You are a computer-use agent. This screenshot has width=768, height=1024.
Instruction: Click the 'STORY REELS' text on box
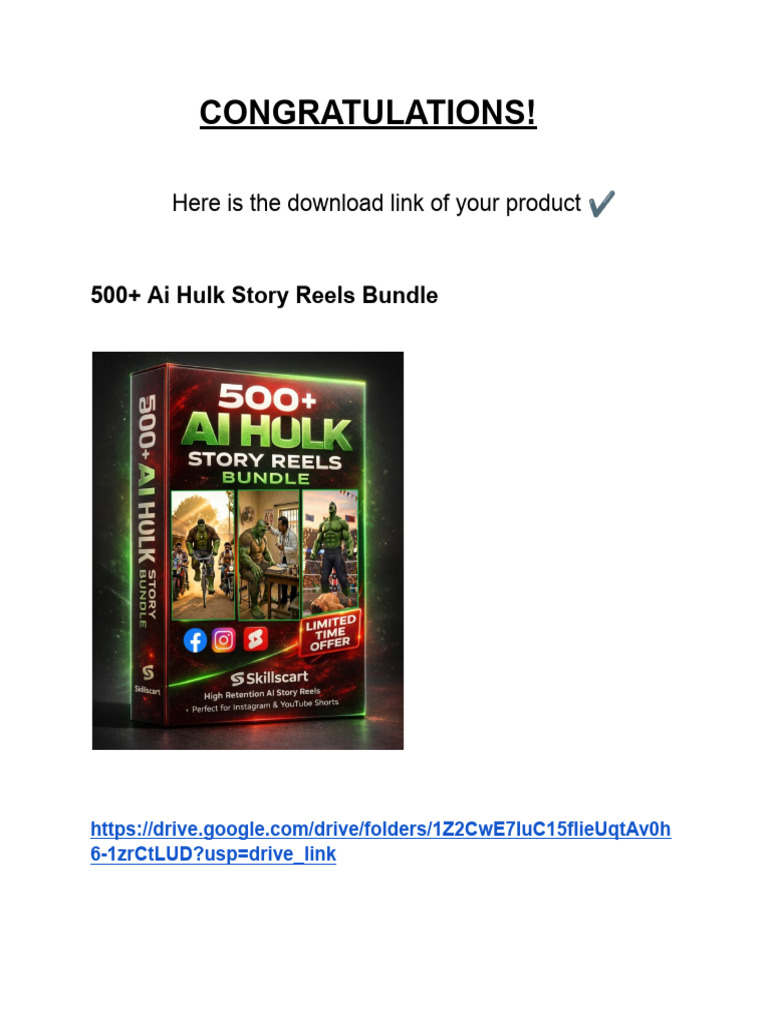coord(264,461)
